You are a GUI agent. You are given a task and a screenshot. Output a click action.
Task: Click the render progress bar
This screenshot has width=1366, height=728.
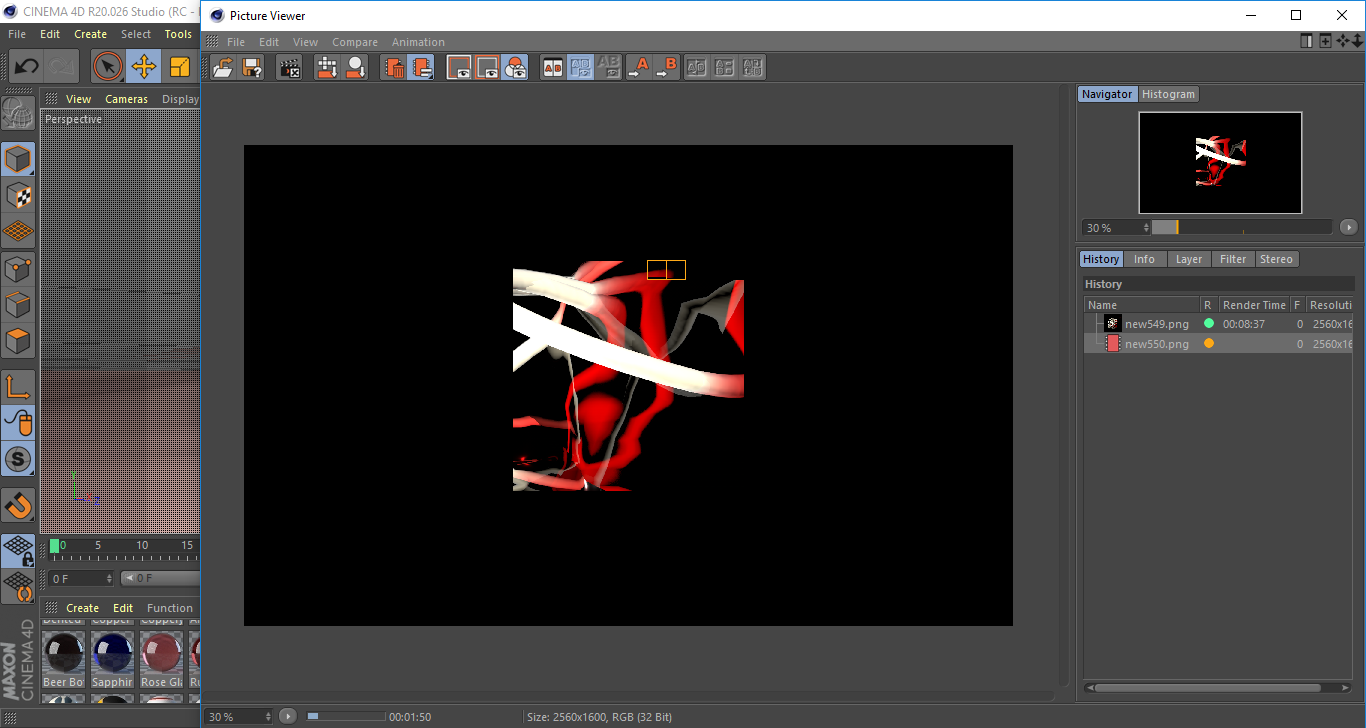(345, 717)
